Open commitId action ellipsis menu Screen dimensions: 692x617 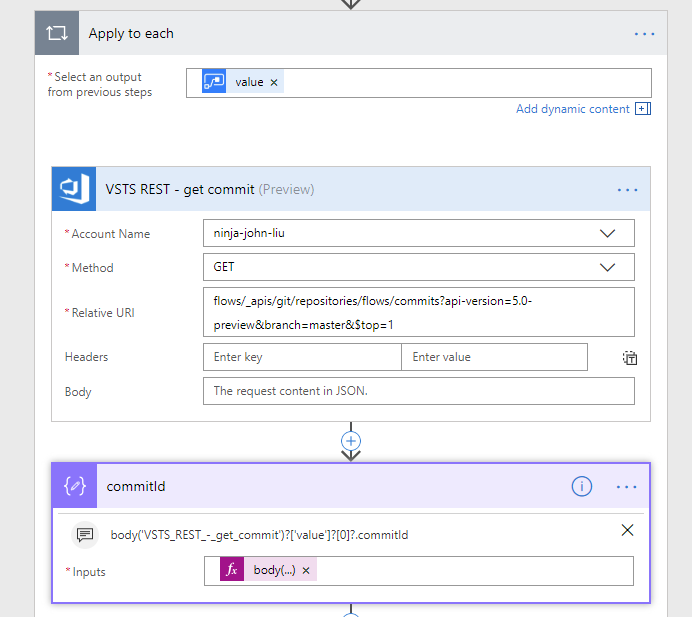[x=627, y=487]
